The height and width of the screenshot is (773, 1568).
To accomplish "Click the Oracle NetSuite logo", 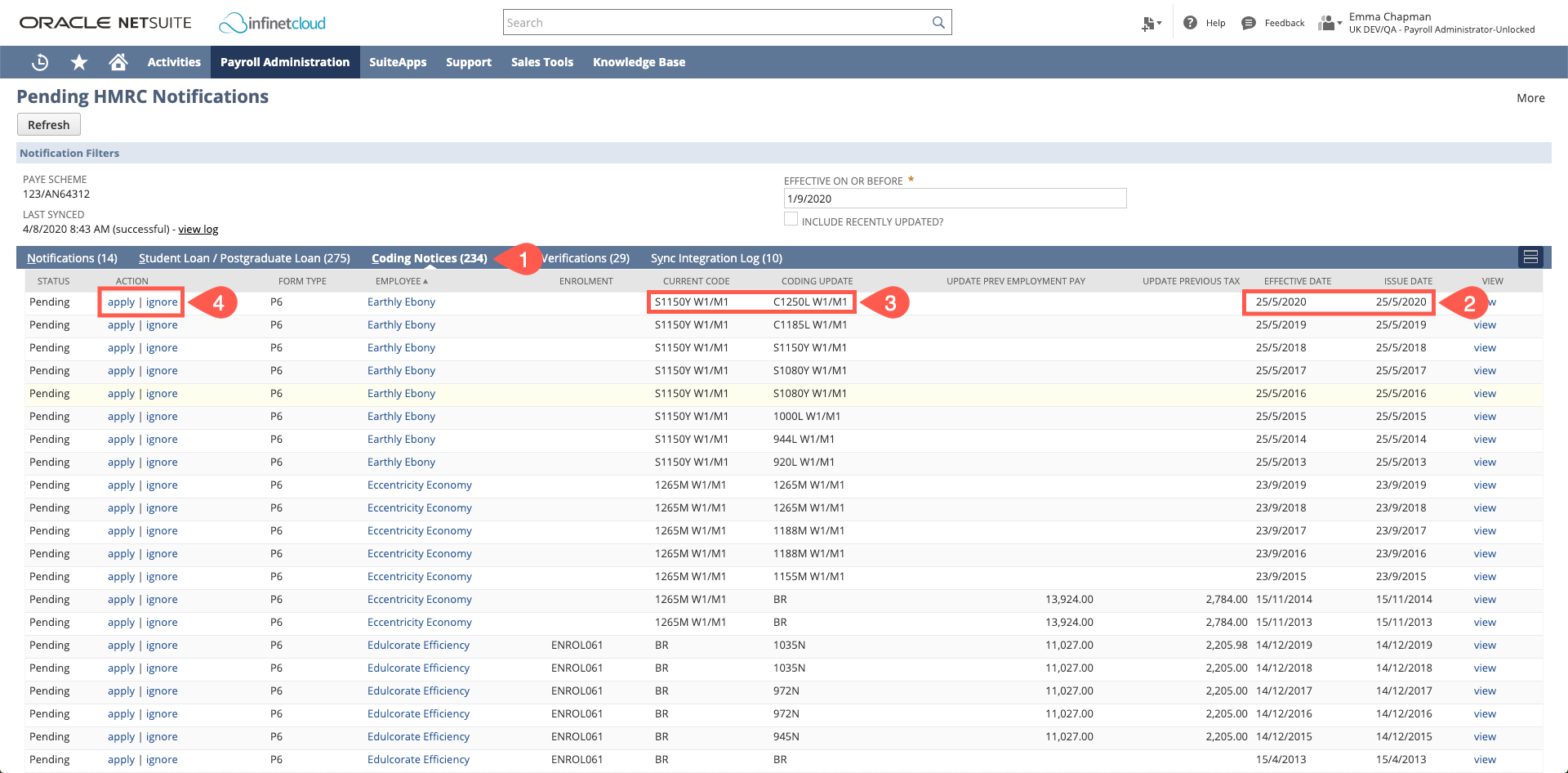I will coord(105,22).
